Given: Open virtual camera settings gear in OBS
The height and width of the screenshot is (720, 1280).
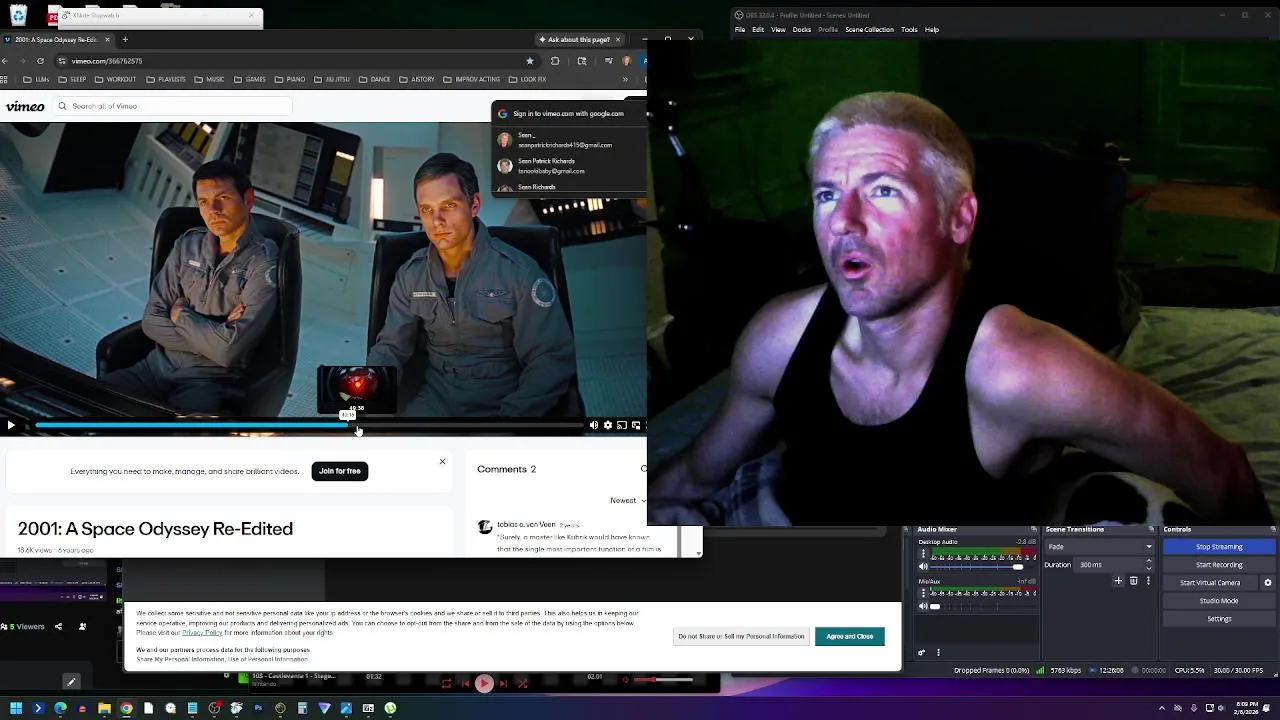Looking at the screenshot, I should pos(1268,583).
